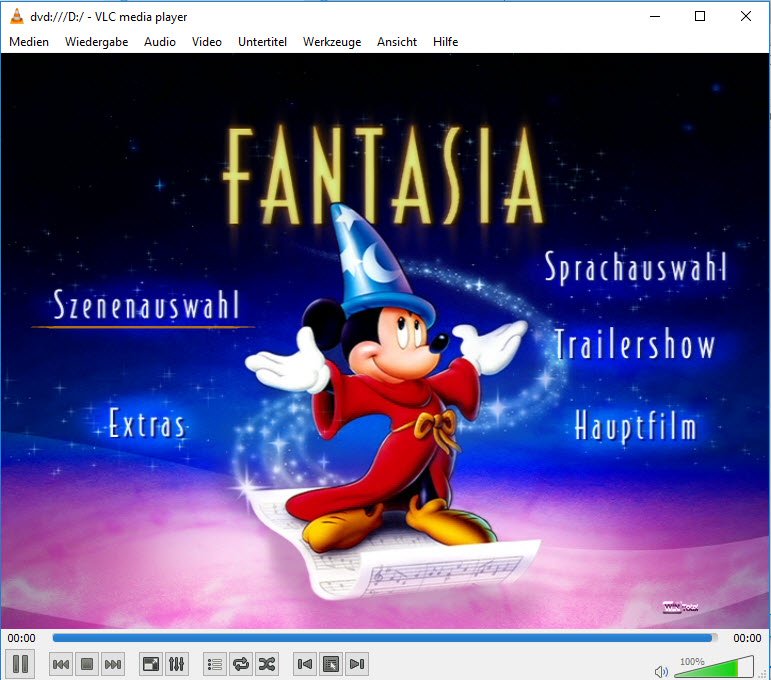The height and width of the screenshot is (680, 771).
Task: Open the Untertitel menu
Action: pos(262,42)
